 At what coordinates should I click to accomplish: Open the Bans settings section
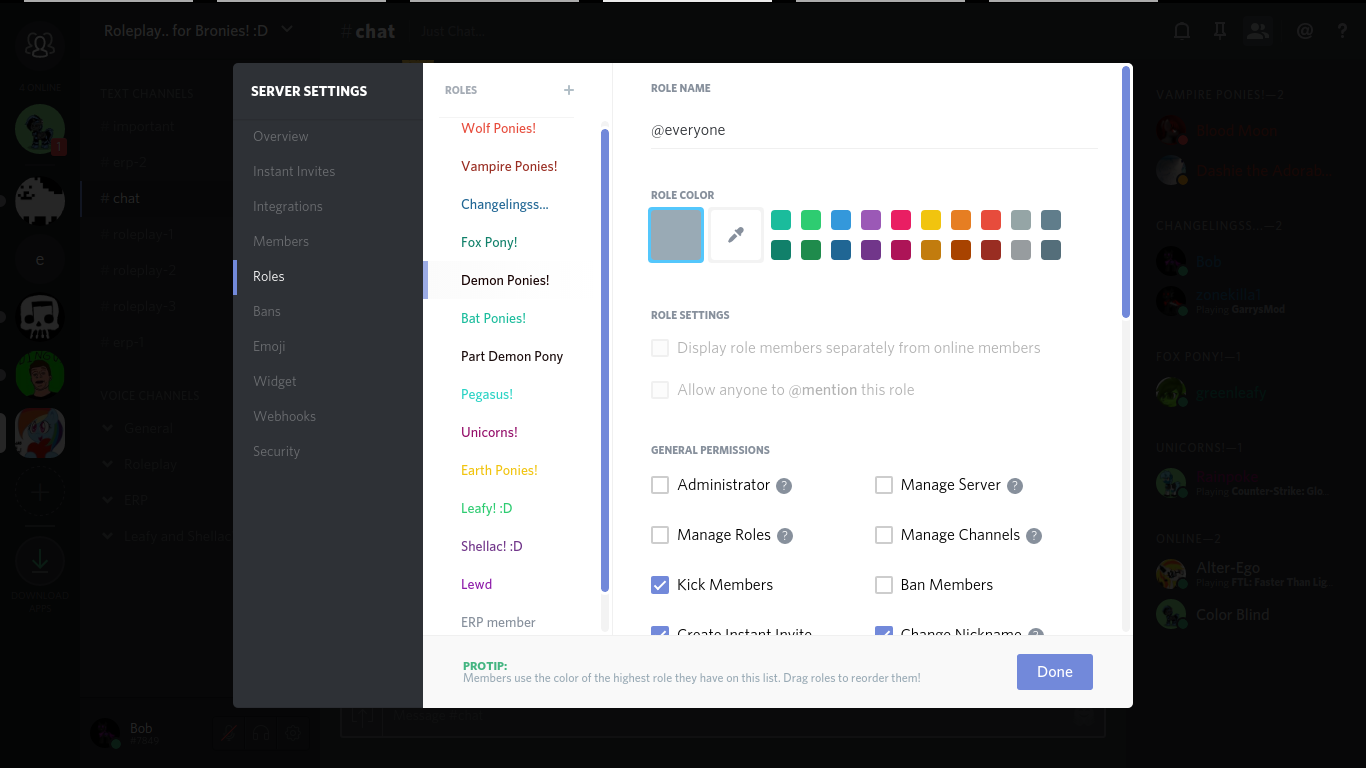click(328, 311)
